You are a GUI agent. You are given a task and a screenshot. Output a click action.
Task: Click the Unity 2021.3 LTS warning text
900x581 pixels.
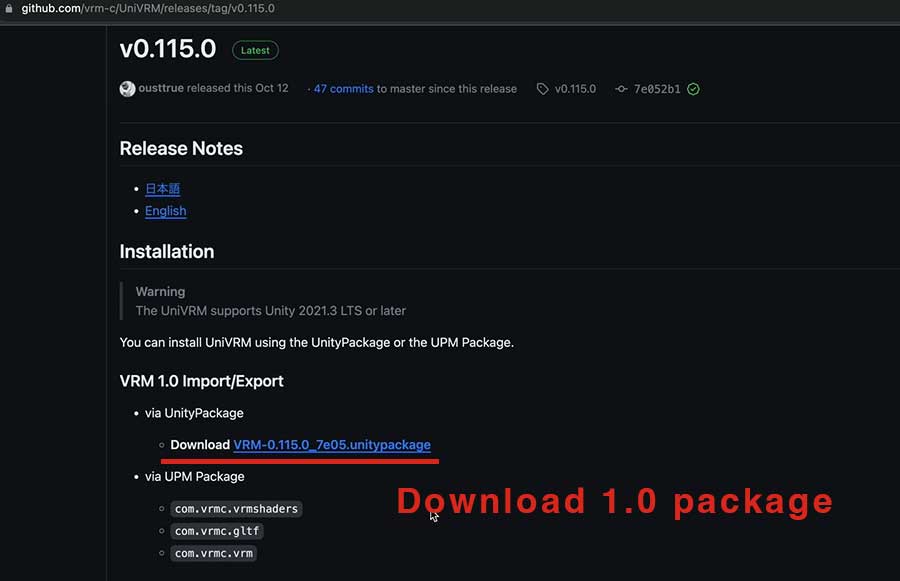(x=271, y=311)
